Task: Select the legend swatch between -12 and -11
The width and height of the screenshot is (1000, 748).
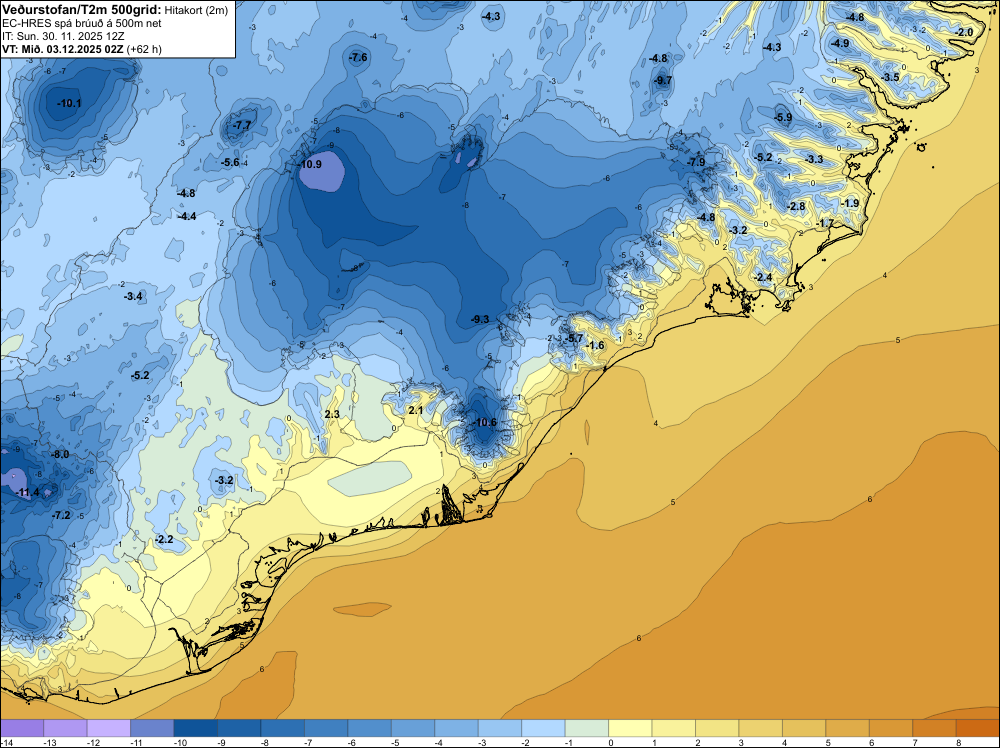Action: tap(108, 728)
